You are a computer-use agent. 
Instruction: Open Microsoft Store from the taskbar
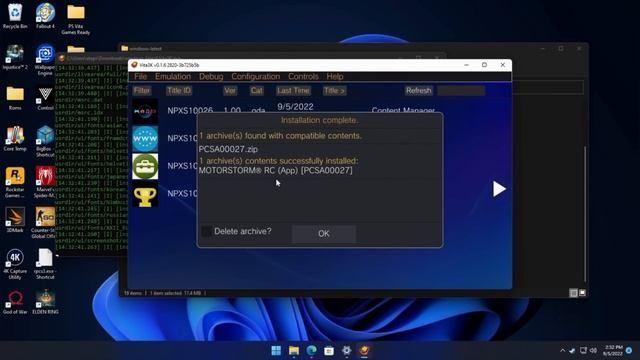click(329, 351)
